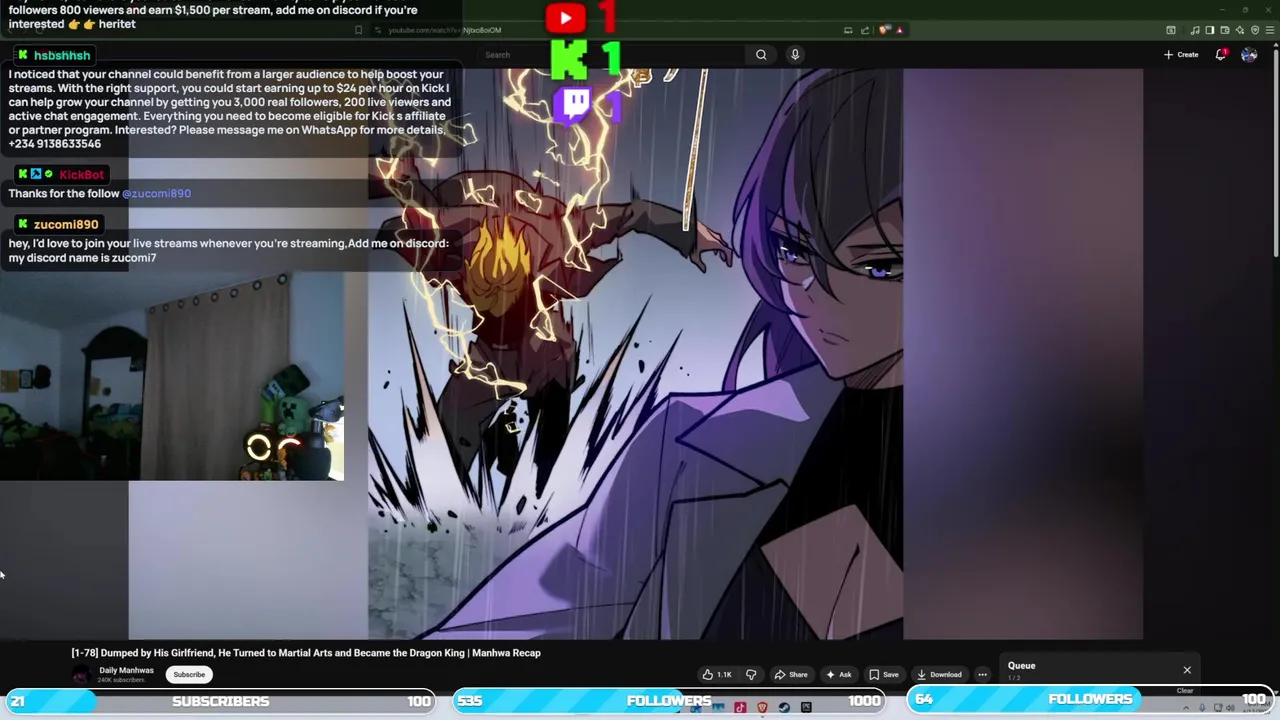Image resolution: width=1280 pixels, height=720 pixels.
Task: Open the YouTube account avatar menu
Action: (1249, 55)
